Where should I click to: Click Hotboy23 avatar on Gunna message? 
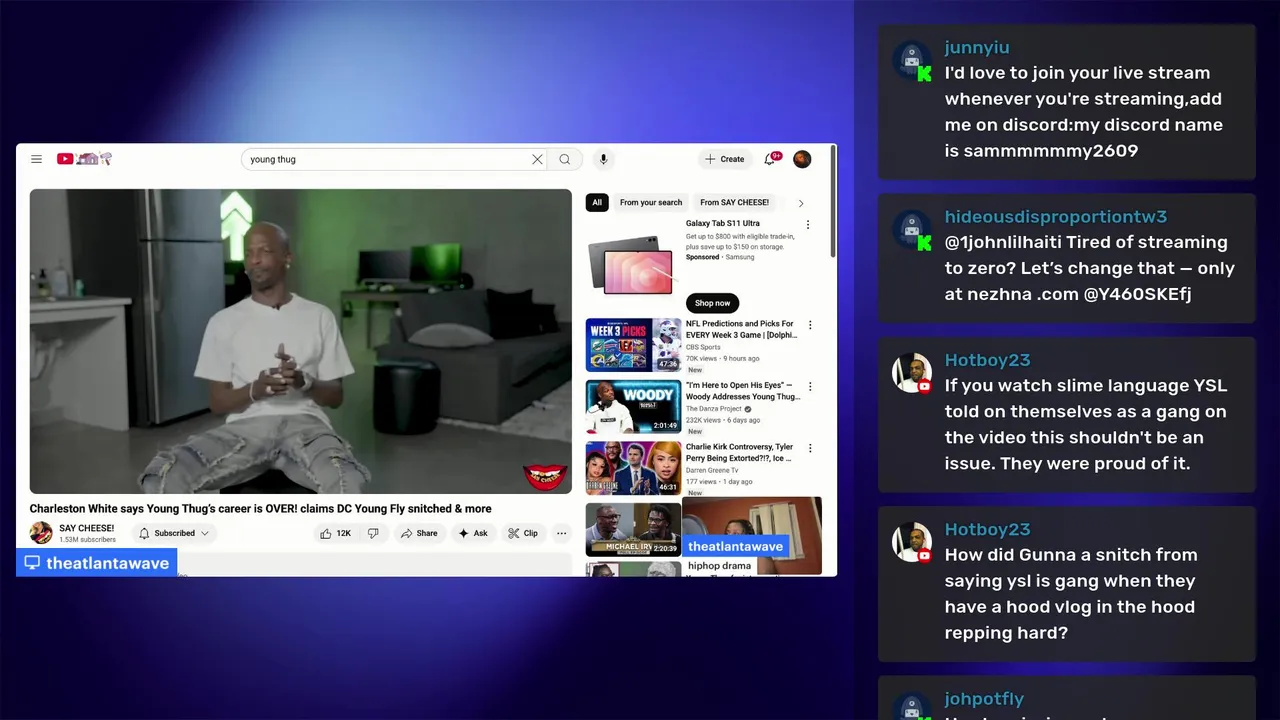pos(912,542)
